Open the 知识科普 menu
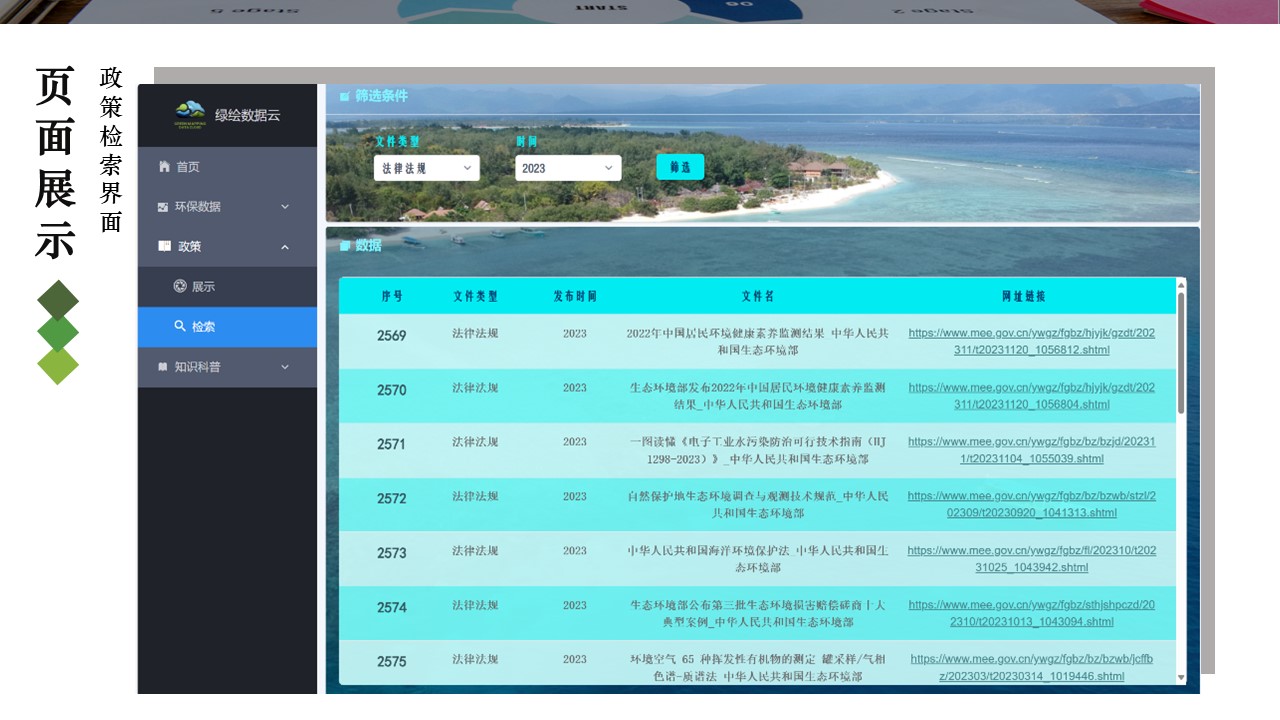 click(x=227, y=367)
